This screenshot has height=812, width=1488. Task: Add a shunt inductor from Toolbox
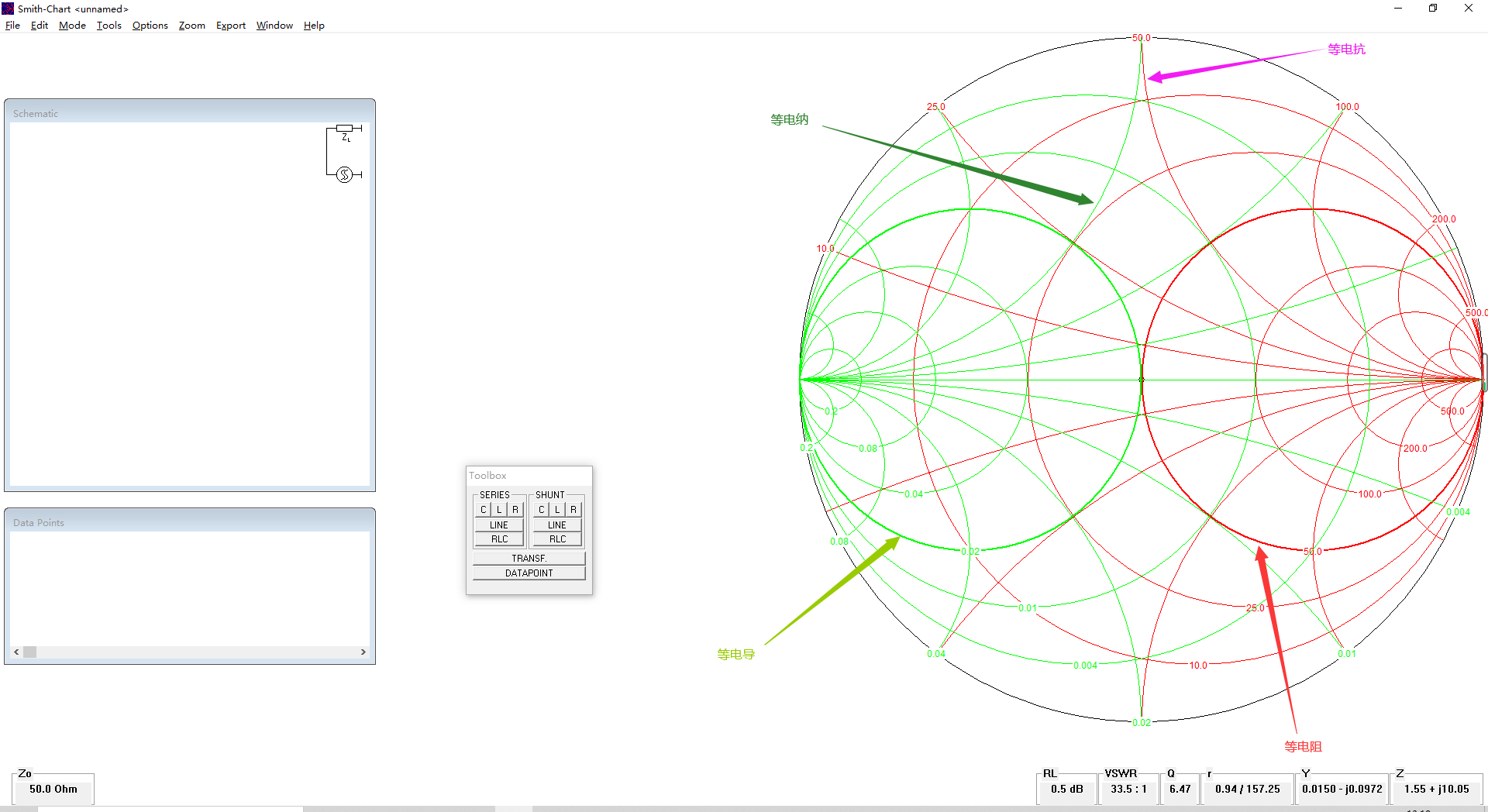pyautogui.click(x=557, y=510)
